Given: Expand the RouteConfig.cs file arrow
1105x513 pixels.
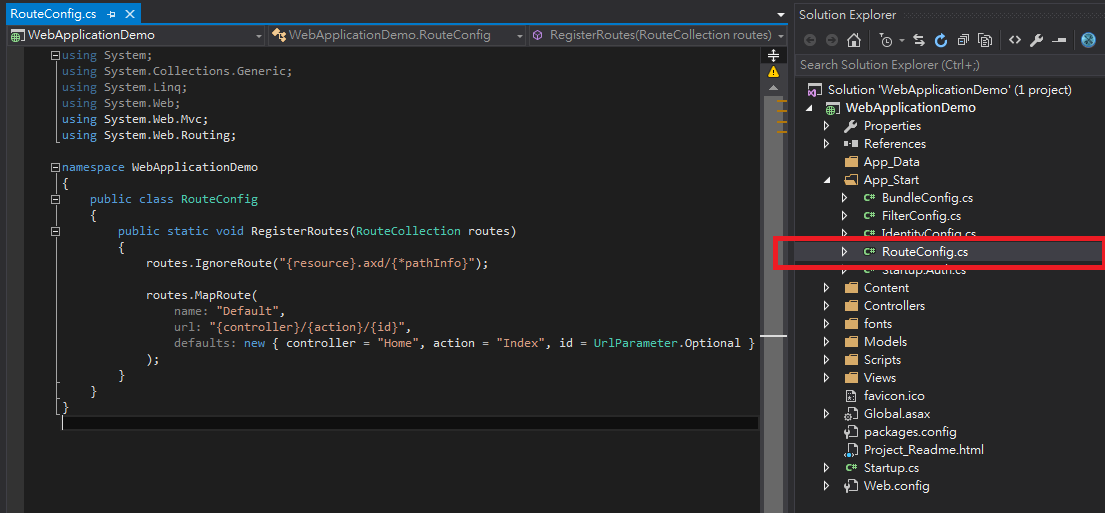Looking at the screenshot, I should tap(845, 252).
